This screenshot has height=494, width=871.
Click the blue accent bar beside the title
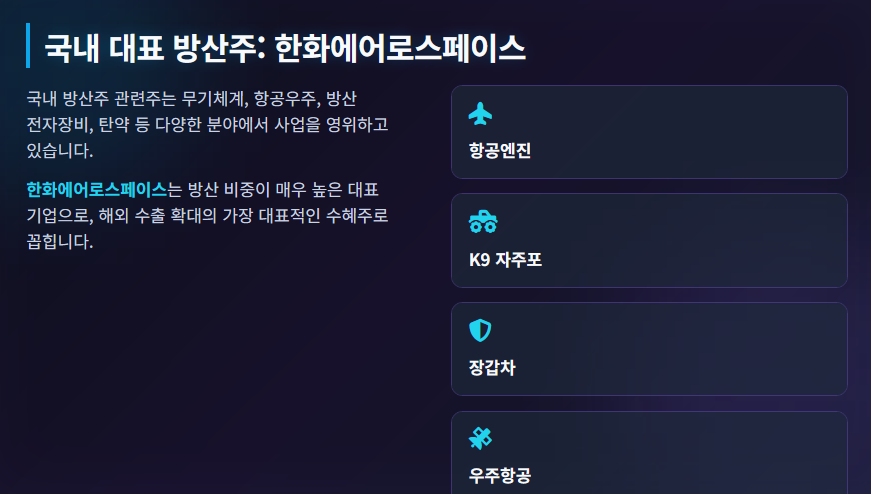pos(28,46)
